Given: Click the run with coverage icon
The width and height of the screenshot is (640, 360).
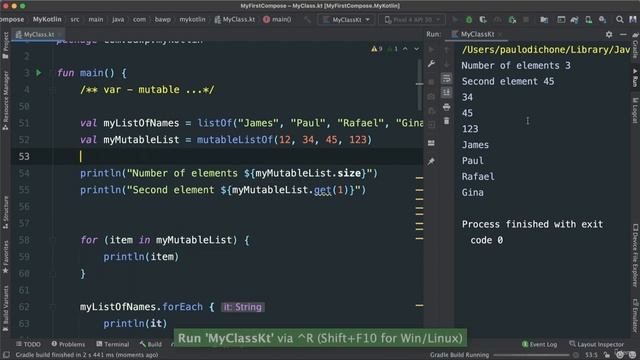Looking at the screenshot, I should tap(483, 20).
